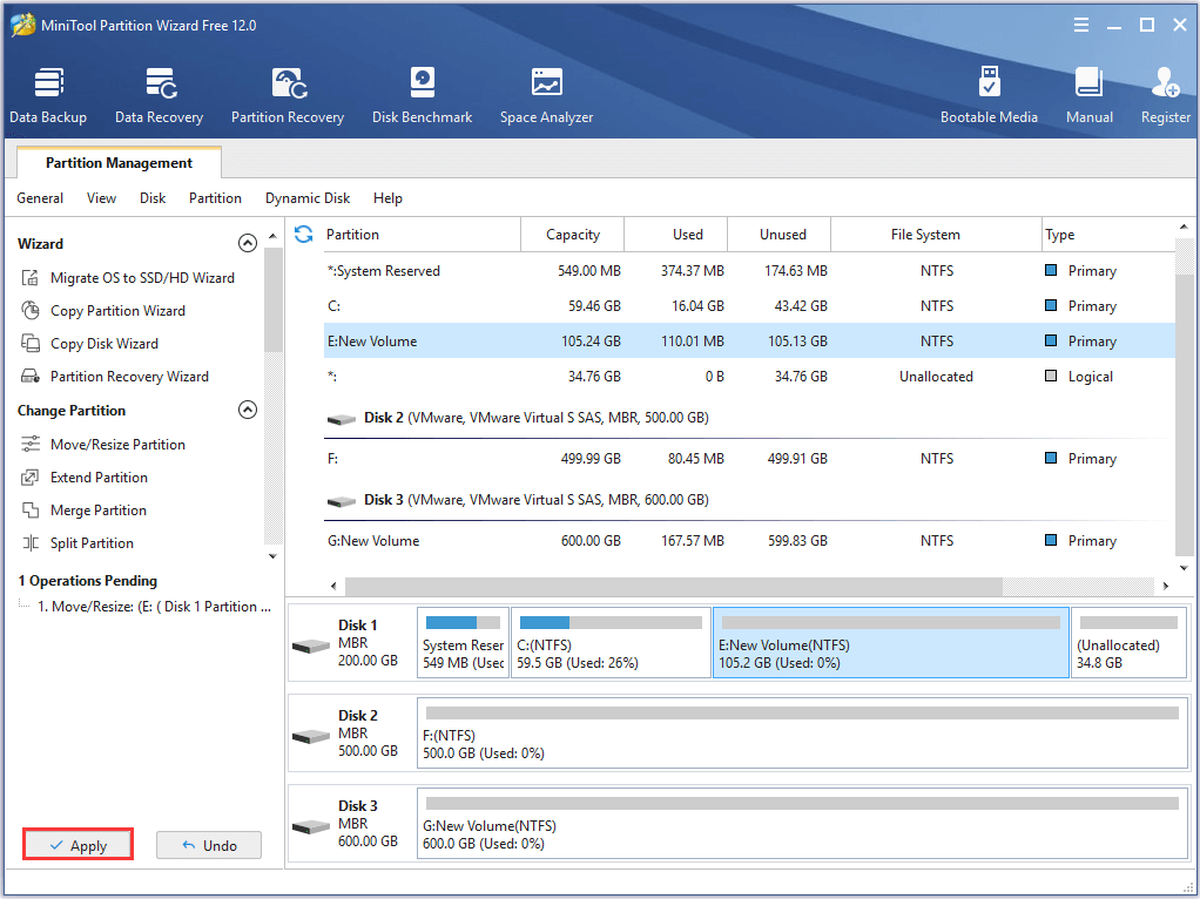The image size is (1200, 899).
Task: Open the Disk menu
Action: (153, 198)
